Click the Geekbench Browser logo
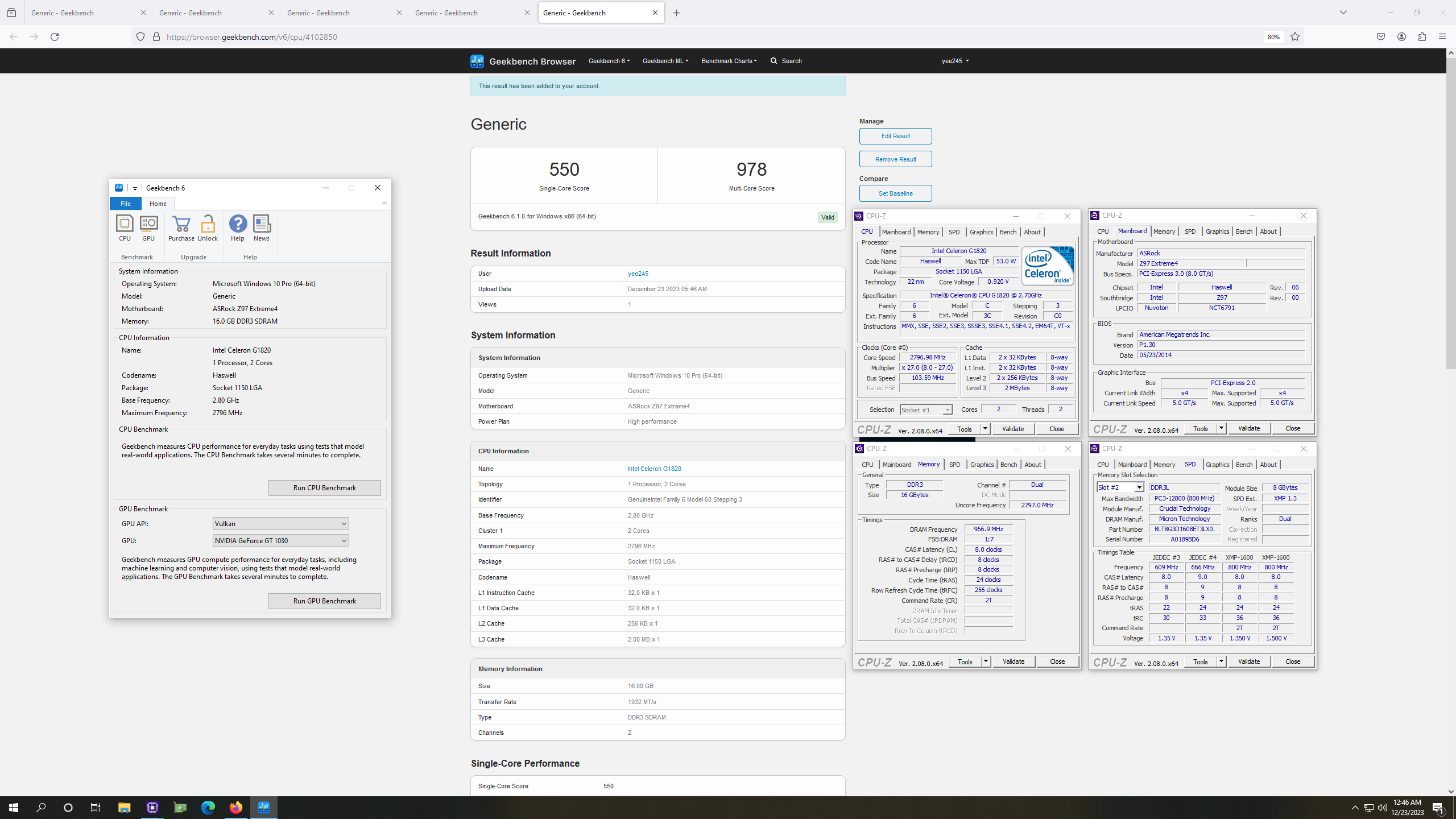 click(x=523, y=61)
